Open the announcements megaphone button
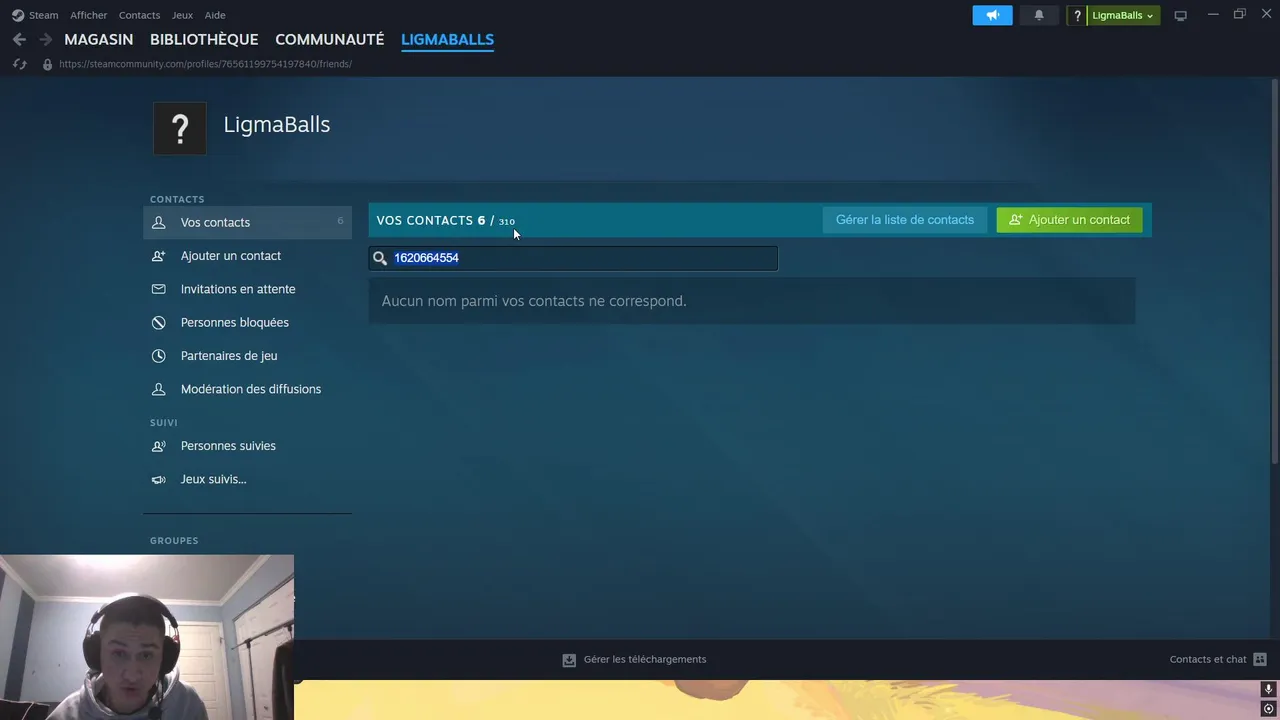The image size is (1280, 720). click(x=992, y=15)
